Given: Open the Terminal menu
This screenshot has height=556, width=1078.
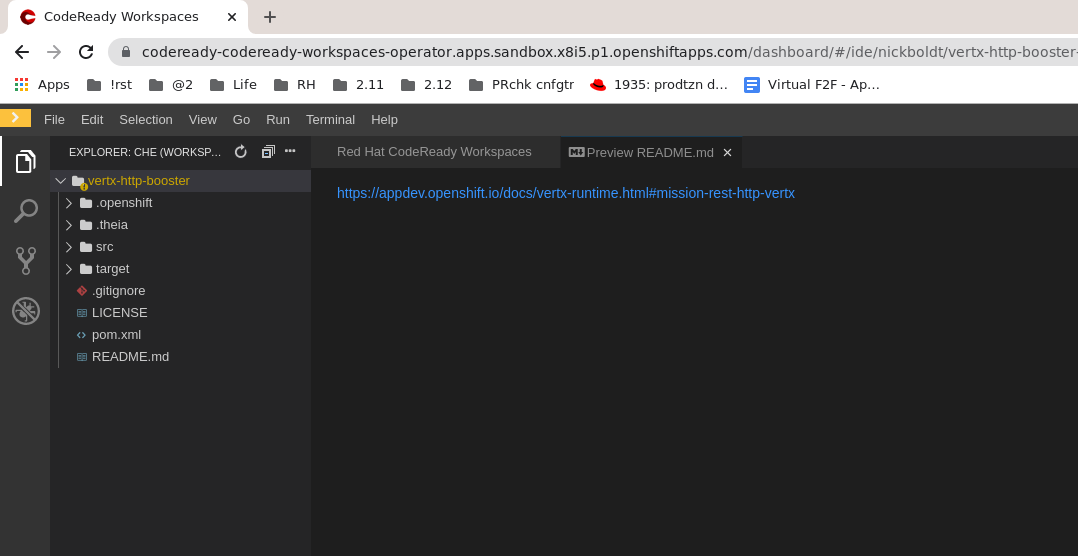Looking at the screenshot, I should point(331,120).
